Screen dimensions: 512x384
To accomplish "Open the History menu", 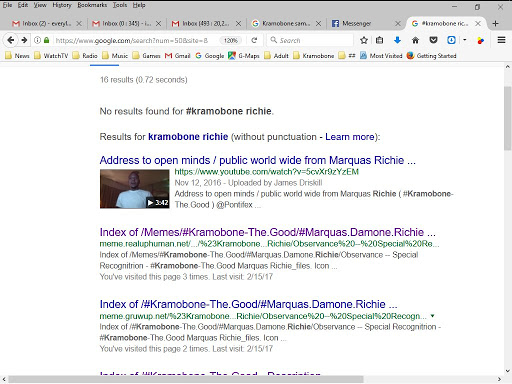I will point(62,5).
